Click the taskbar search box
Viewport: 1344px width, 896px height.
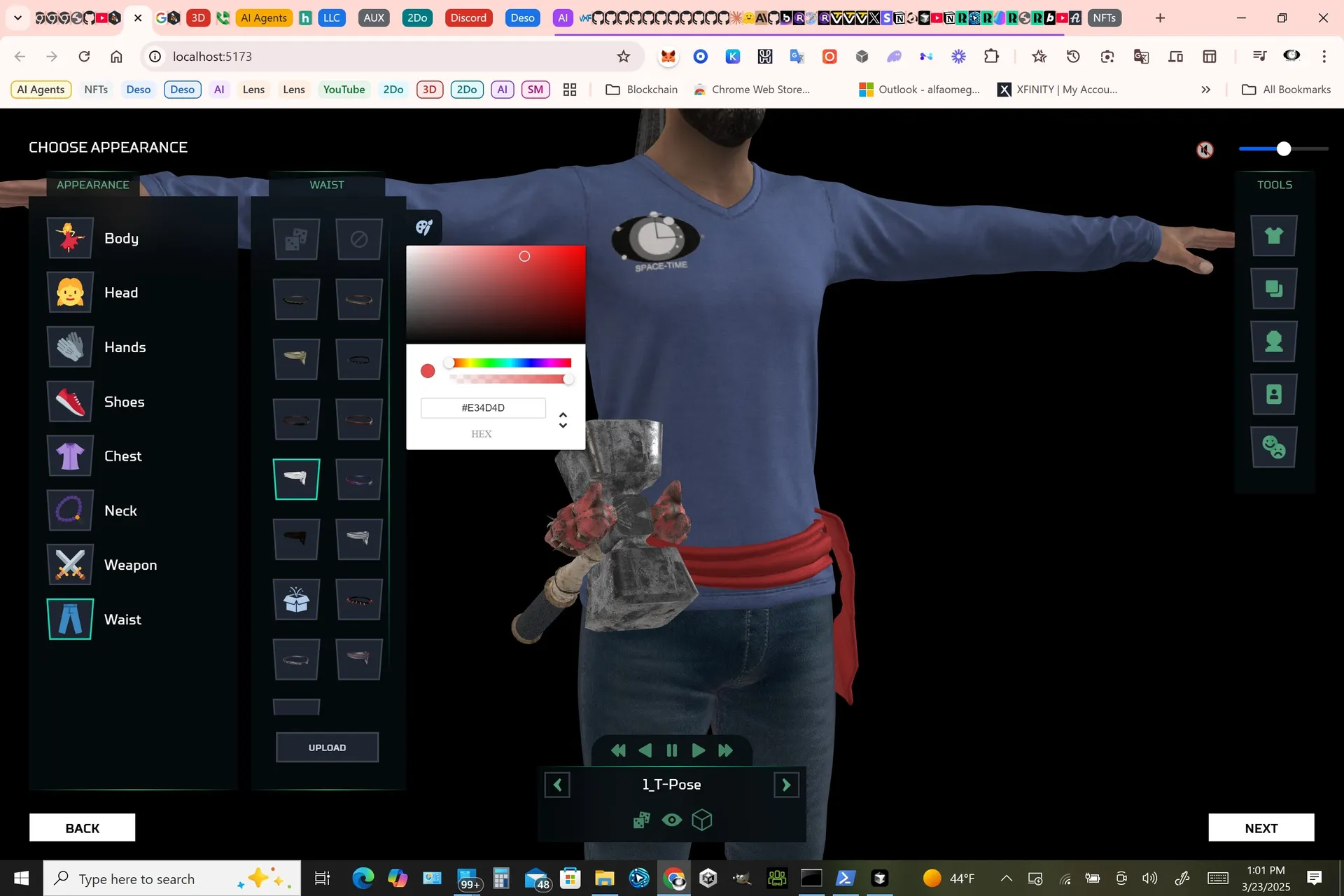(172, 878)
